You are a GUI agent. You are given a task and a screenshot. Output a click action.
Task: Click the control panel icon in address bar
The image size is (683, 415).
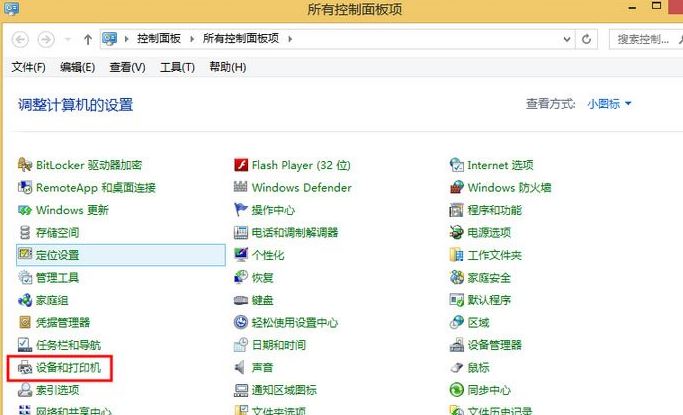pos(109,39)
